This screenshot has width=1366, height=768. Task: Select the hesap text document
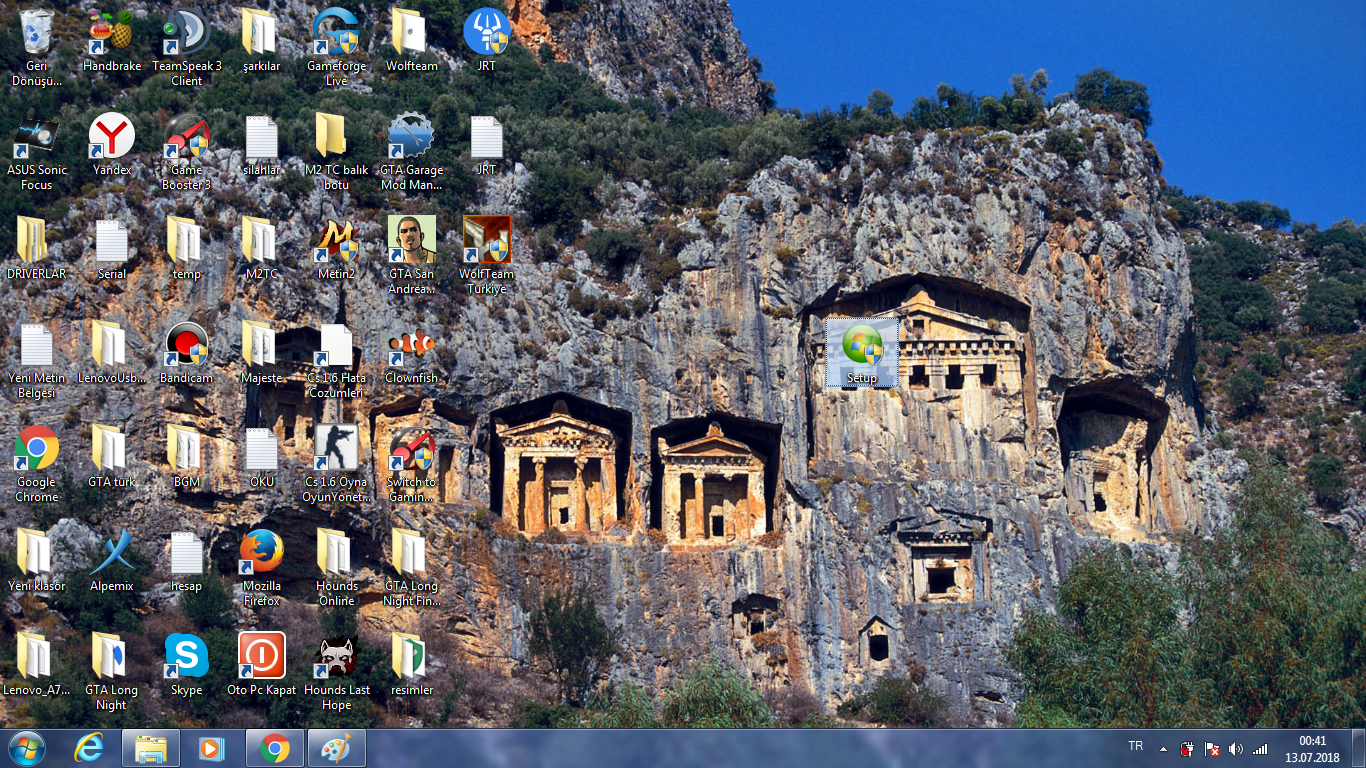[187, 561]
